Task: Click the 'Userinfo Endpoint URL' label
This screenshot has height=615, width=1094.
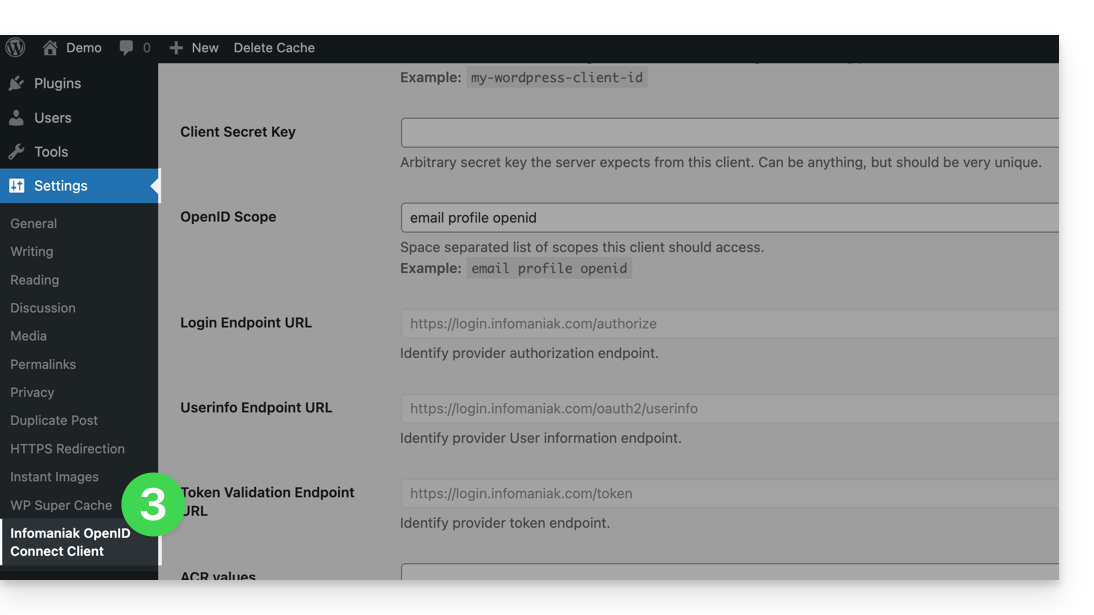Action: tap(256, 408)
